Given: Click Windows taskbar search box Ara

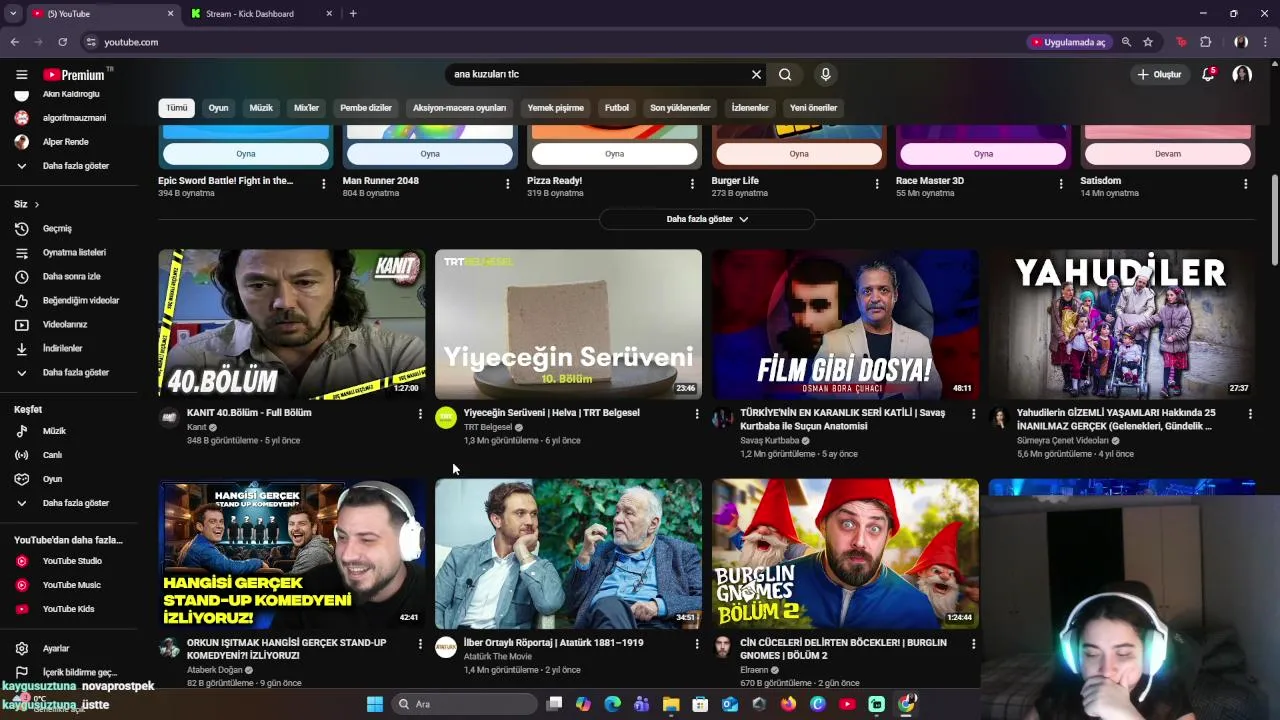Looking at the screenshot, I should point(462,704).
